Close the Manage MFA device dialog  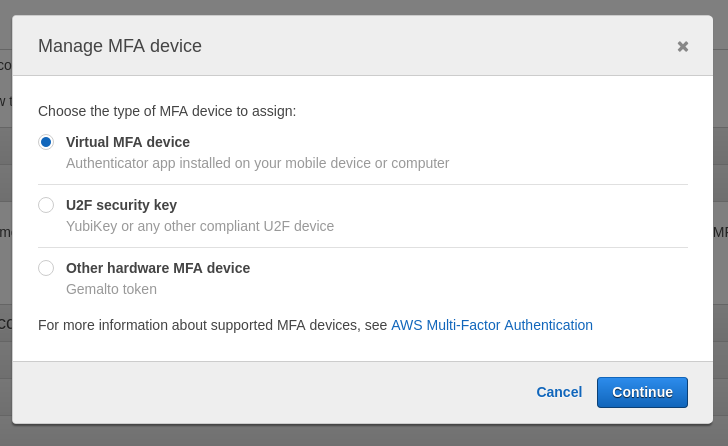(x=682, y=46)
